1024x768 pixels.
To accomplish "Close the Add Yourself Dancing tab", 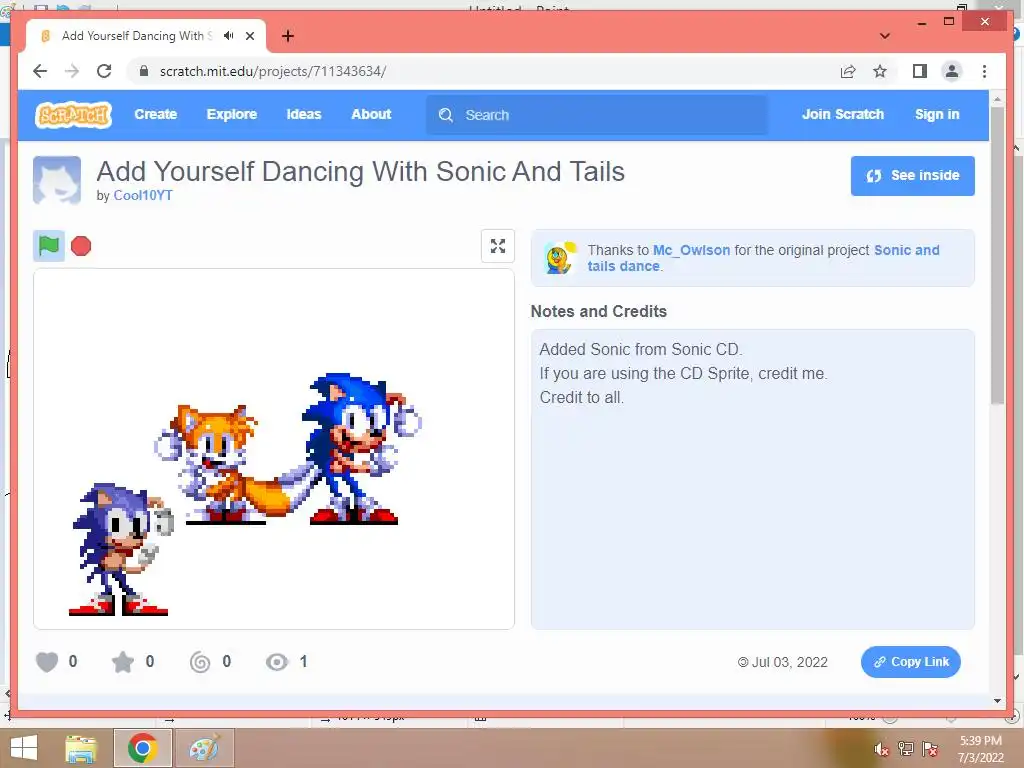I will (250, 36).
